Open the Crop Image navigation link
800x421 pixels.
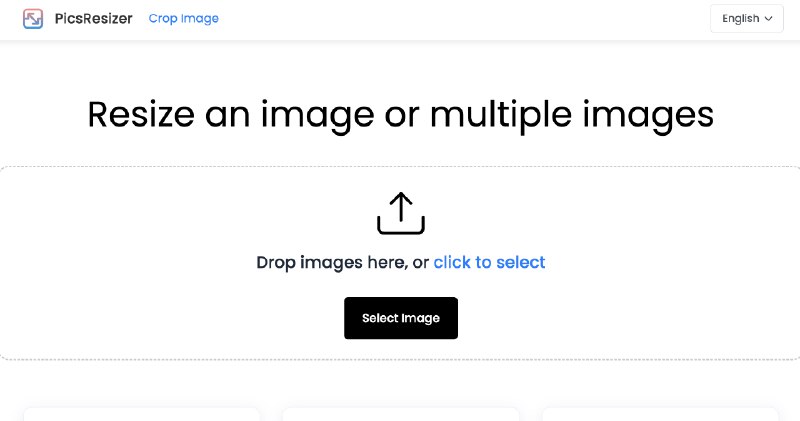[184, 19]
